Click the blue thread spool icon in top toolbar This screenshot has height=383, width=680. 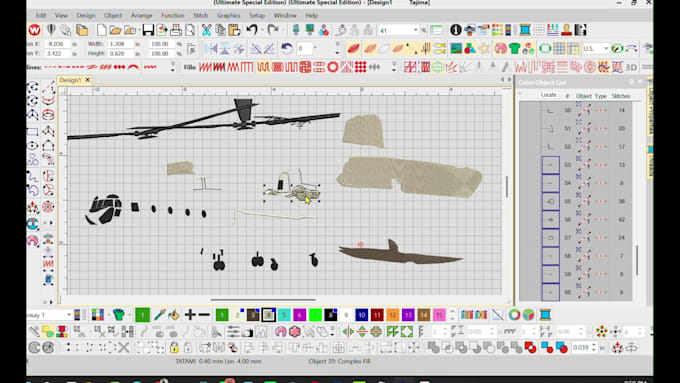click(x=525, y=30)
